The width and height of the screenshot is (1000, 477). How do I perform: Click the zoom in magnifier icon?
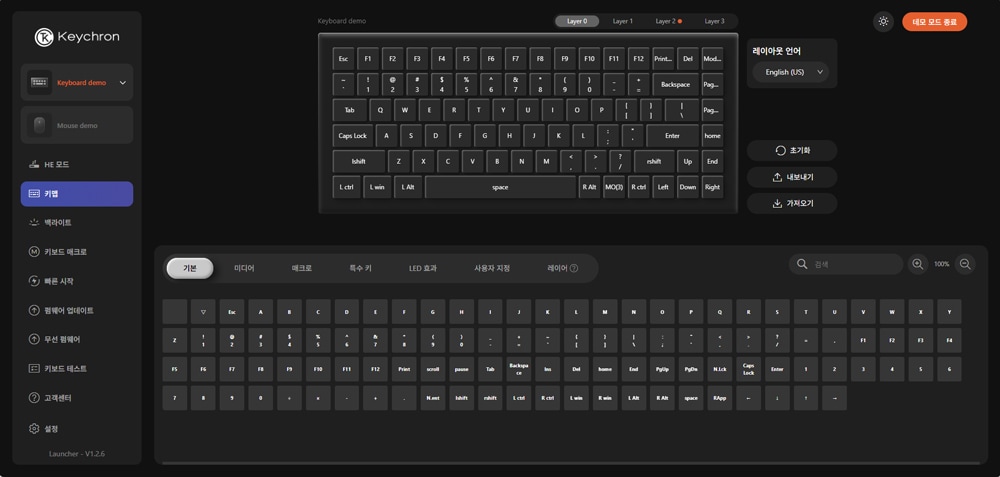(x=917, y=264)
